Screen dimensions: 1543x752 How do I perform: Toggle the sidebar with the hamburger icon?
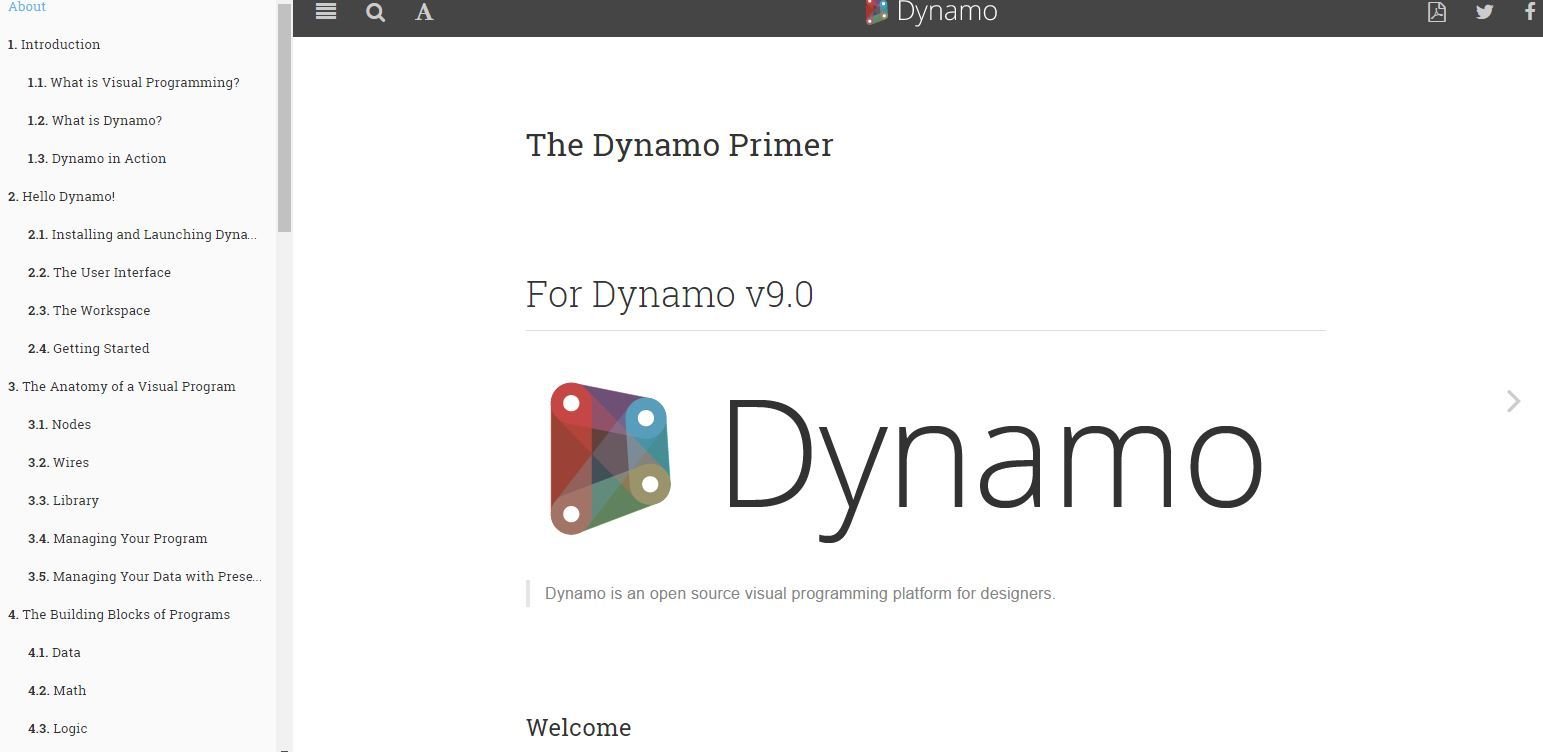(x=326, y=12)
